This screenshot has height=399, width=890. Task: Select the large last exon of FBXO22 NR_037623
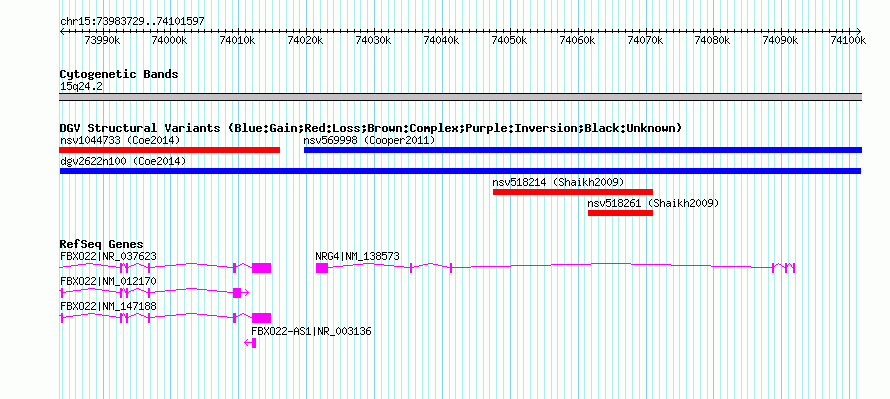[x=262, y=268]
